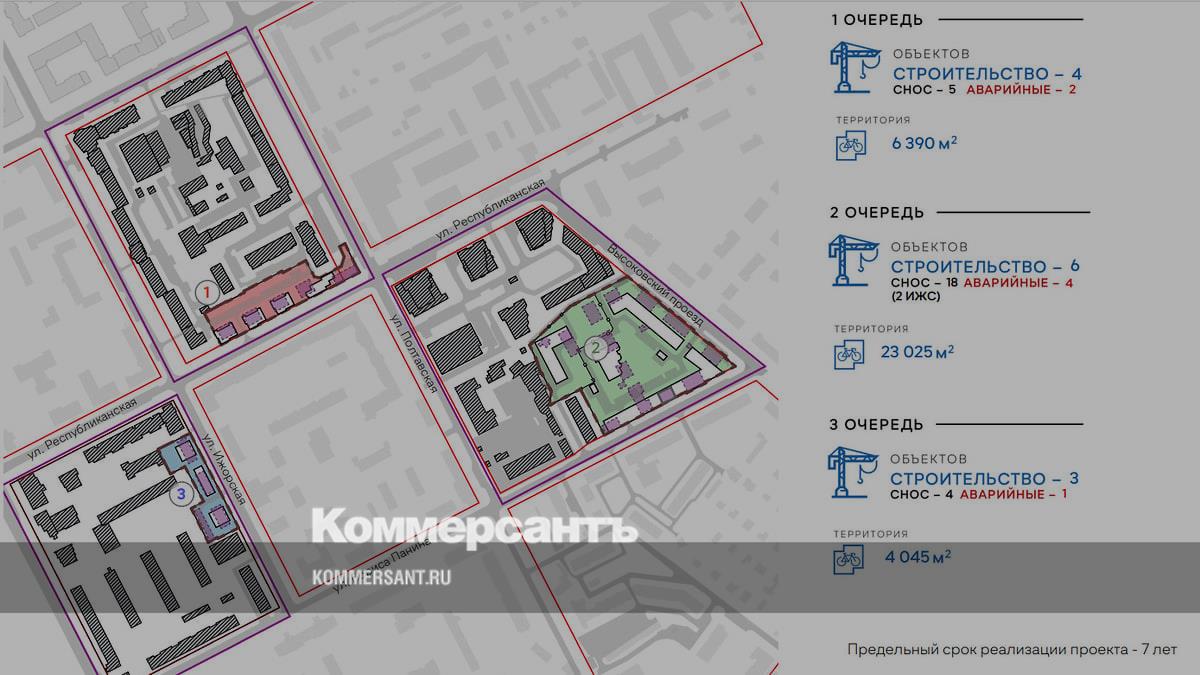Click the crane icon for 1 очередь

(x=852, y=68)
